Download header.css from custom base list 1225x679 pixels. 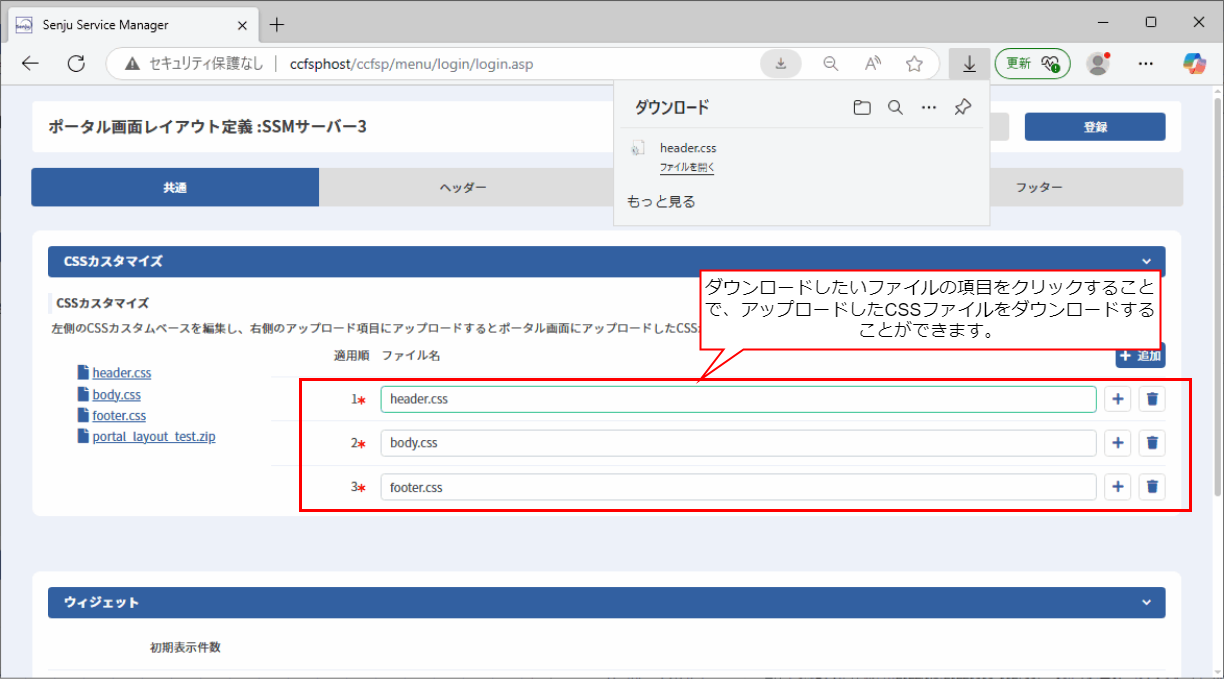coord(122,373)
